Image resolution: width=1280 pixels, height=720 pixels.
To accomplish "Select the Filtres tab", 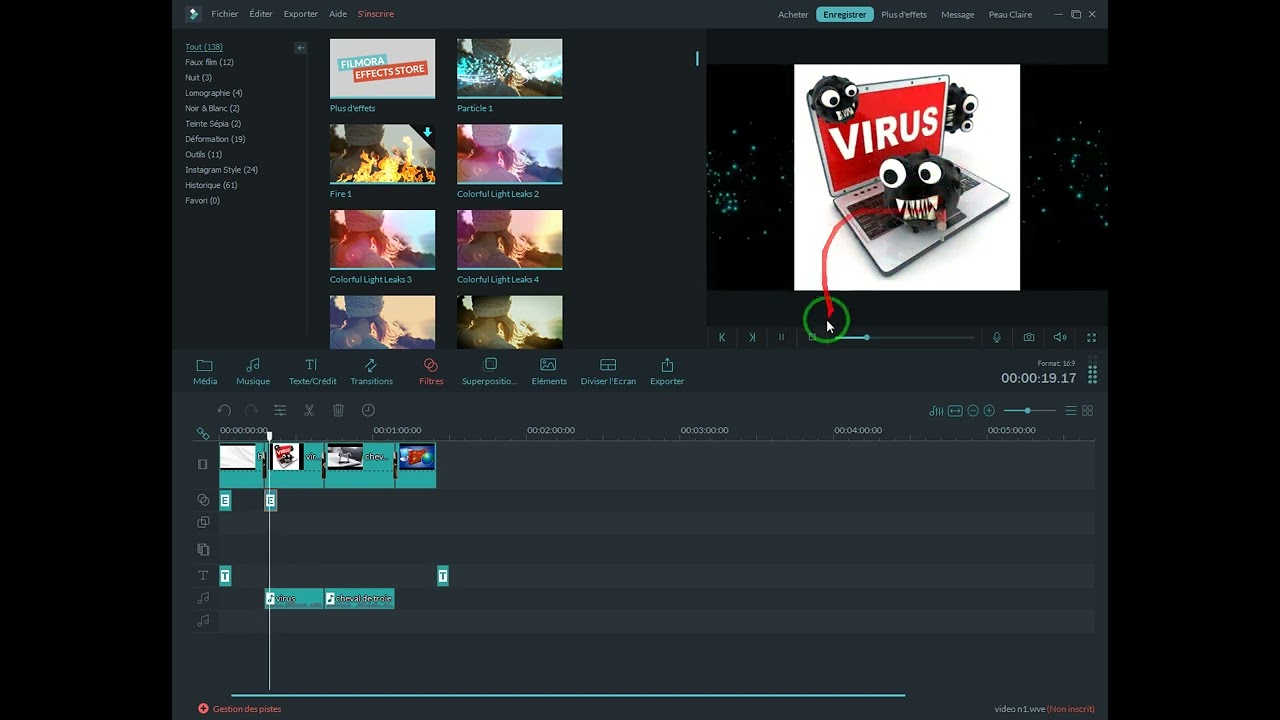I will (x=431, y=371).
